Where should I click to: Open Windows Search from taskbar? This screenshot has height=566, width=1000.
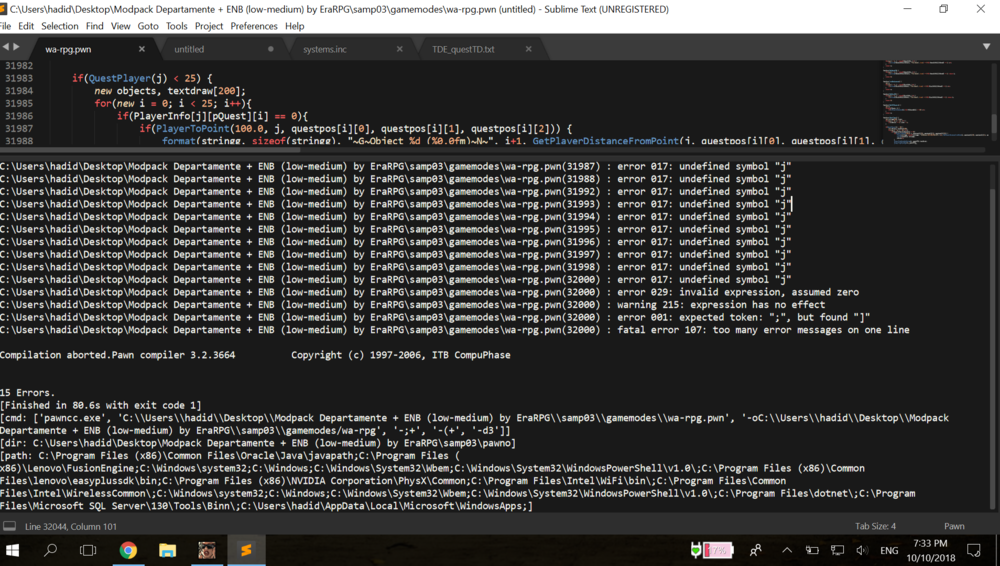pyautogui.click(x=50, y=550)
